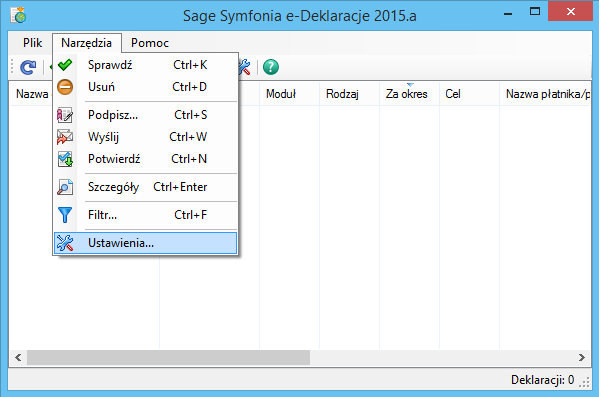
Task: Open the Plik menu
Action: click(x=32, y=43)
